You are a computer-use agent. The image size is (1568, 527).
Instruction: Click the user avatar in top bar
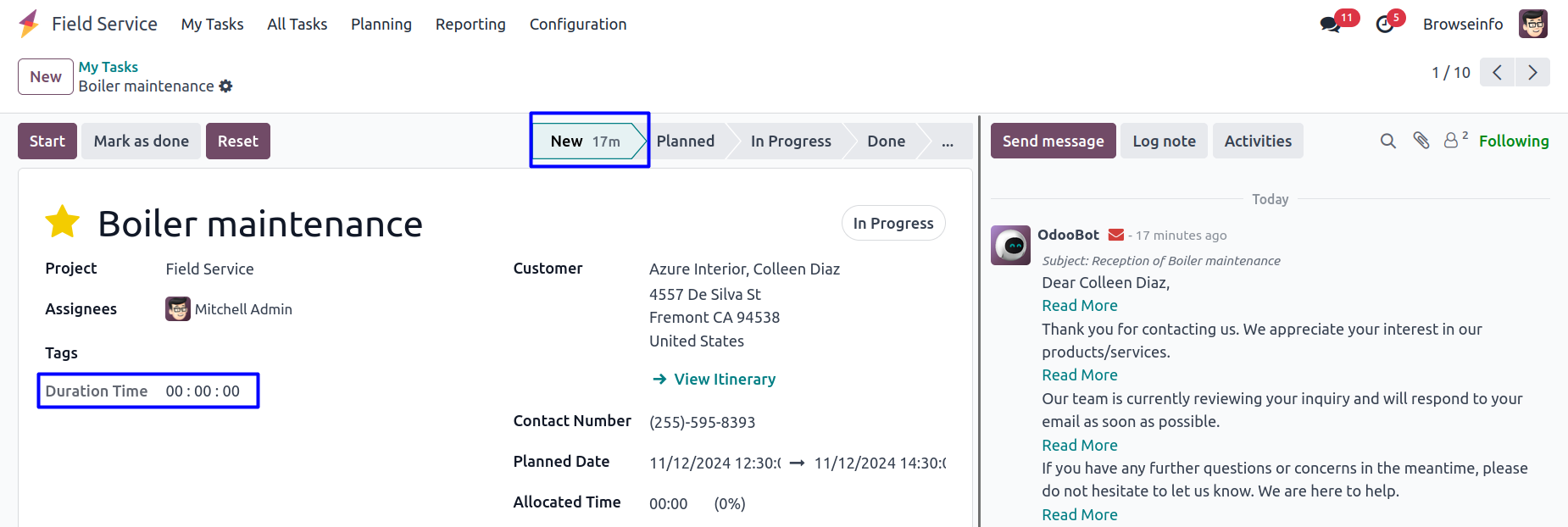(1532, 25)
